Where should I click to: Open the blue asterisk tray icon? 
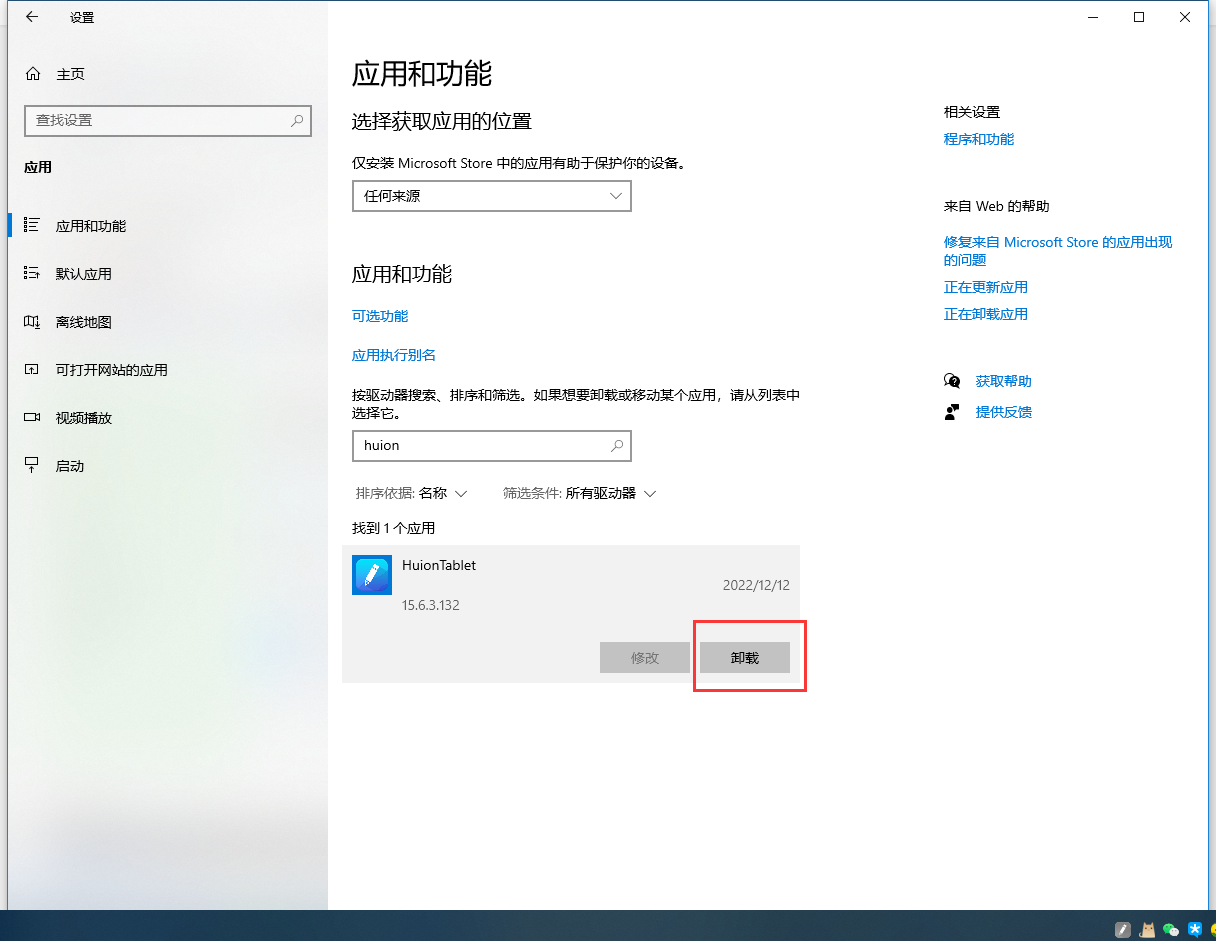1195,930
